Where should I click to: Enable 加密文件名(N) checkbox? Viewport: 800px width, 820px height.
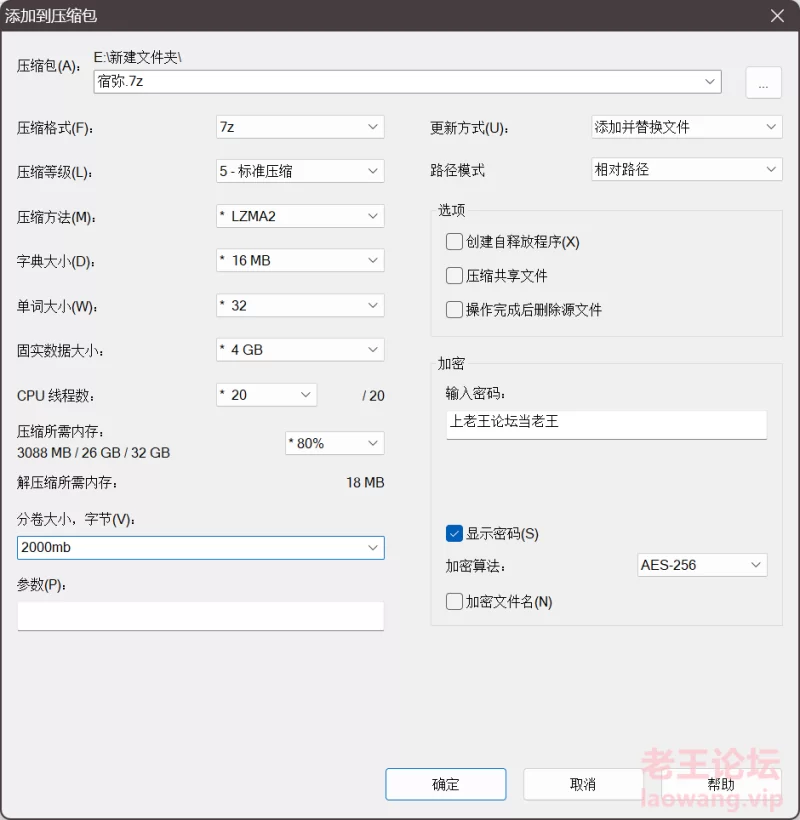tap(454, 601)
